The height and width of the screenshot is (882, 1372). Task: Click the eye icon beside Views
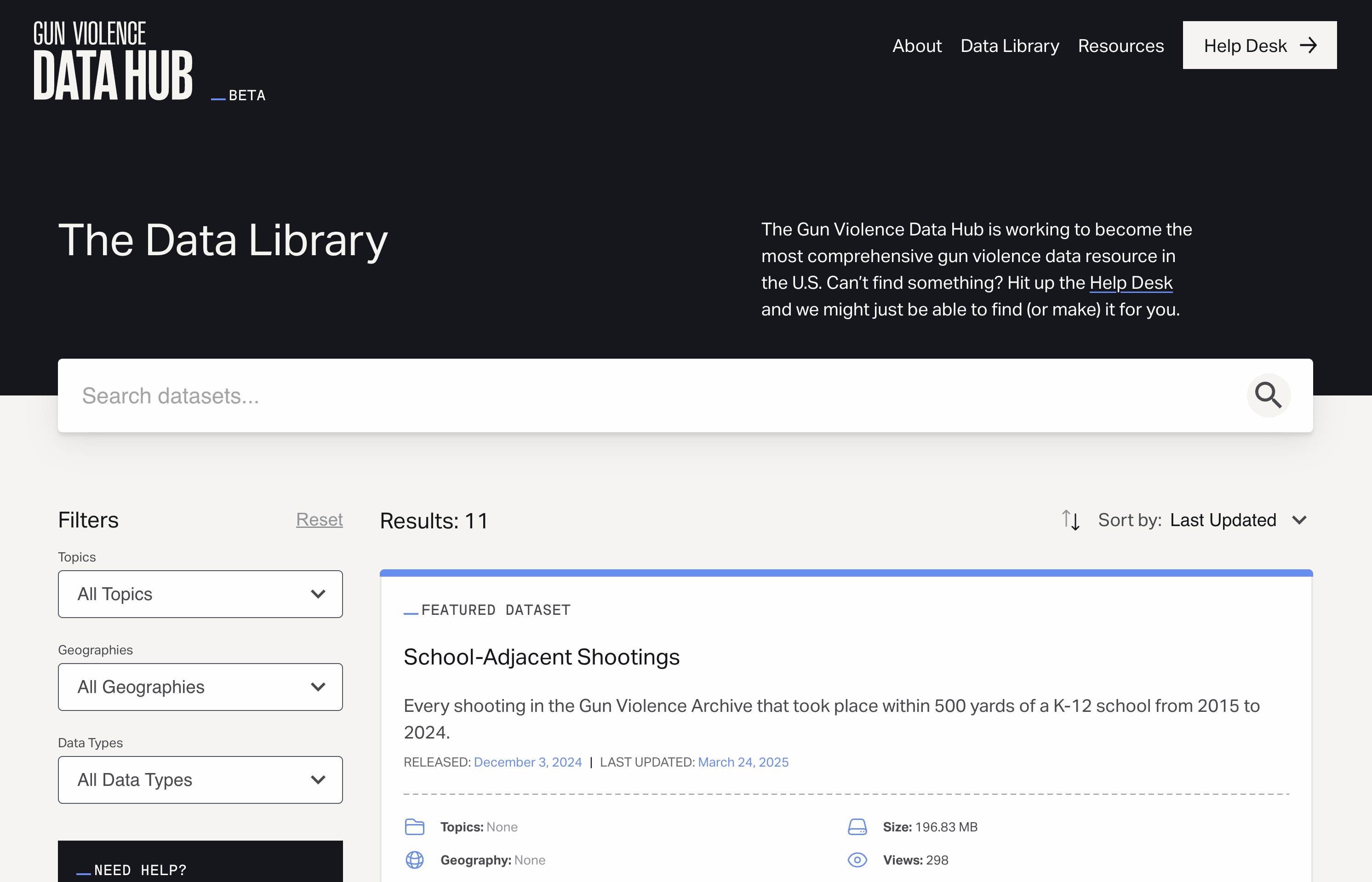coord(857,859)
